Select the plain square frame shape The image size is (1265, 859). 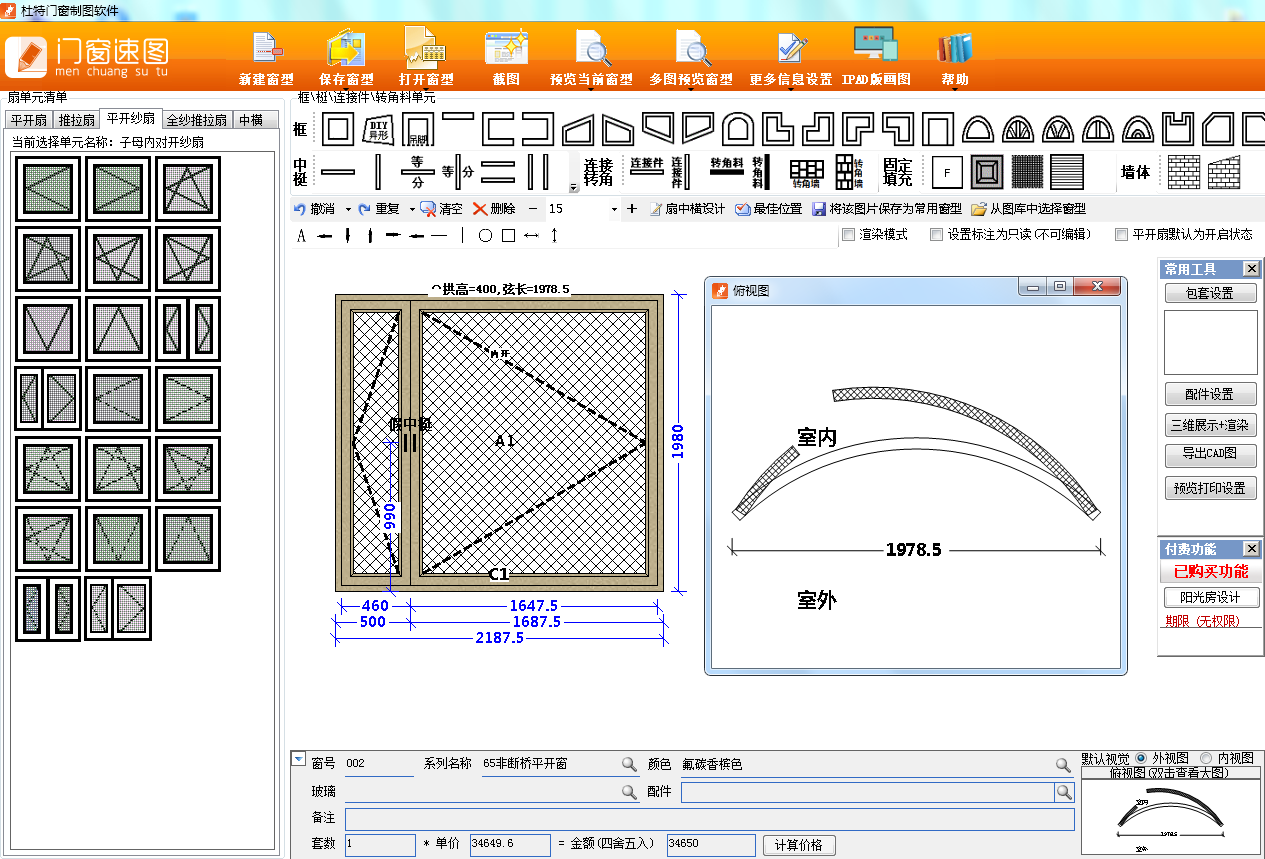coord(337,129)
